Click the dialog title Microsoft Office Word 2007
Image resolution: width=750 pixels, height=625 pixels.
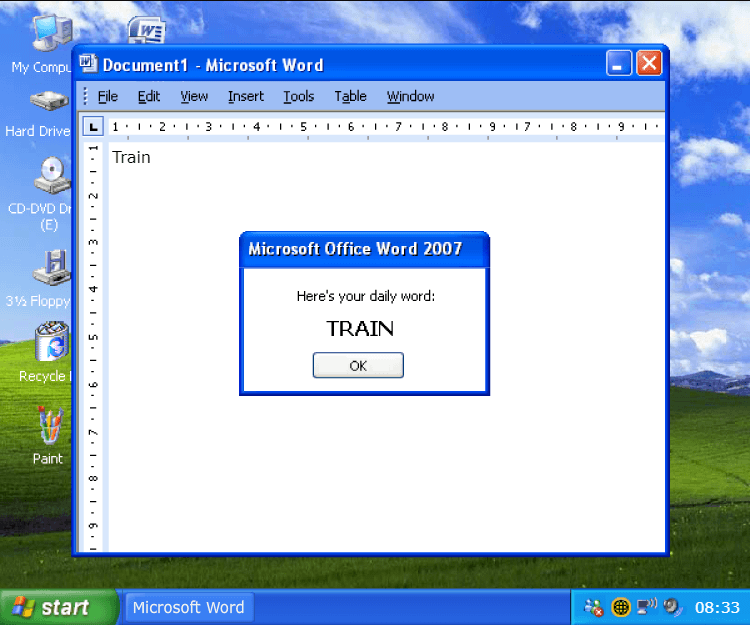coord(355,249)
